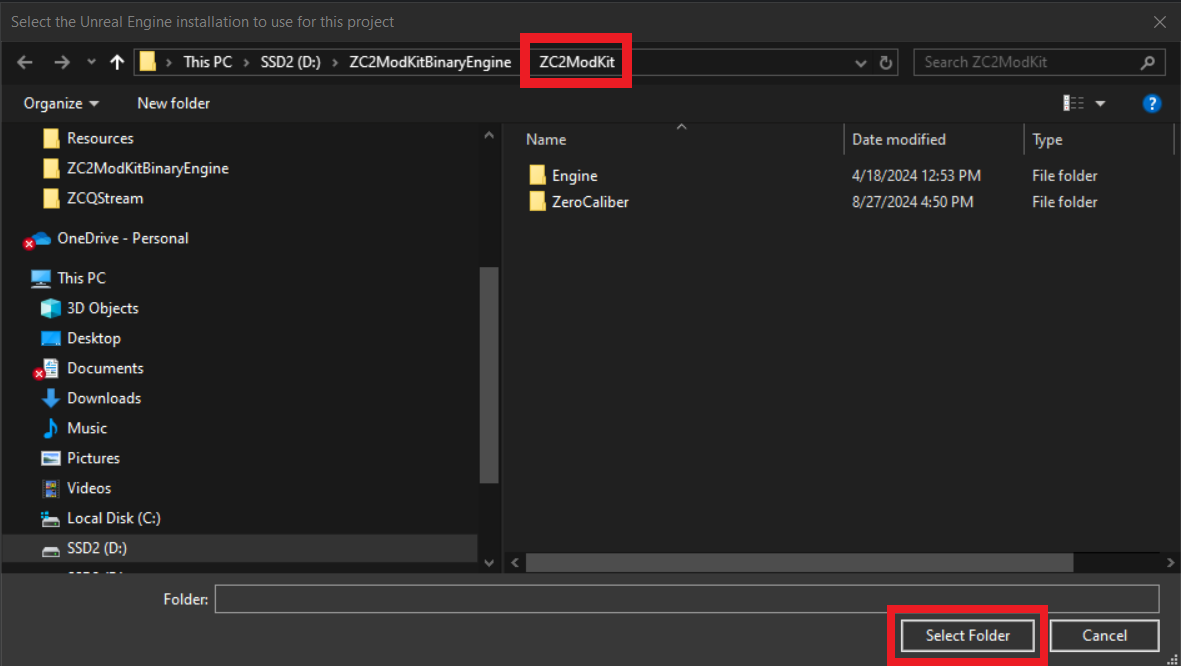The width and height of the screenshot is (1181, 666).
Task: Go up one folder level
Action: [117, 62]
